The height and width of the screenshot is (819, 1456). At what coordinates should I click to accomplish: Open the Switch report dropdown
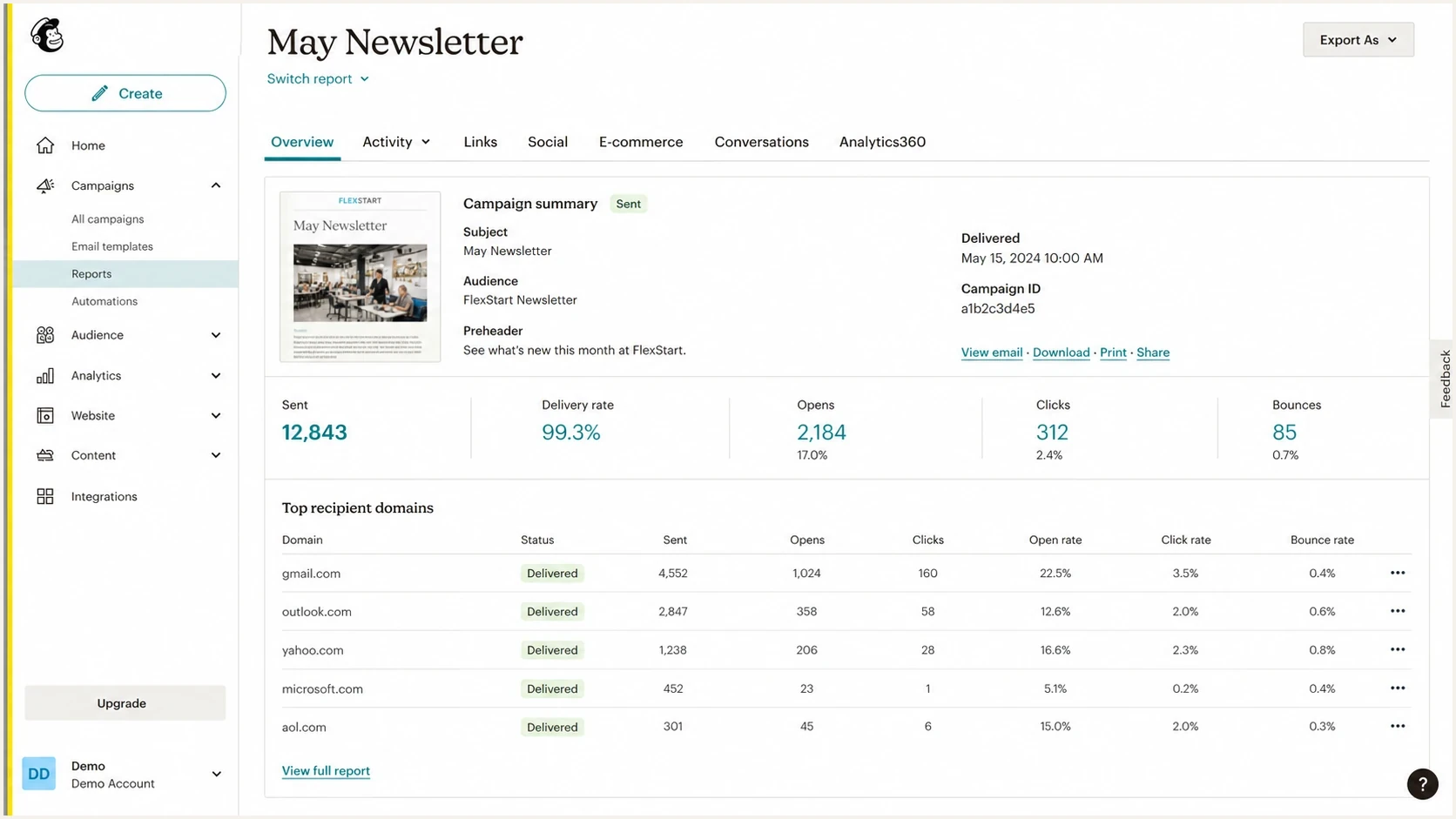[x=318, y=78]
